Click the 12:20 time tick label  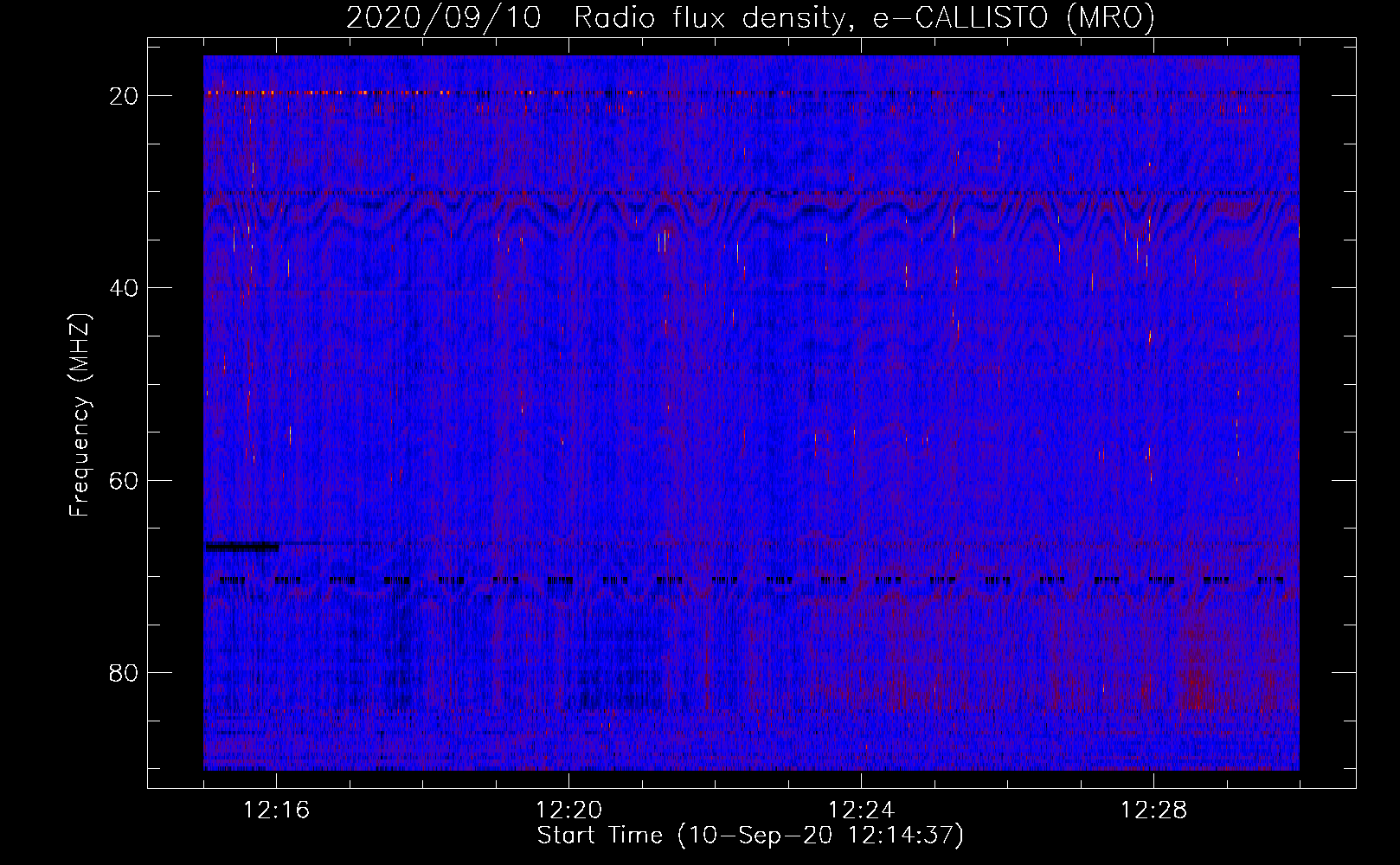pyautogui.click(x=568, y=811)
